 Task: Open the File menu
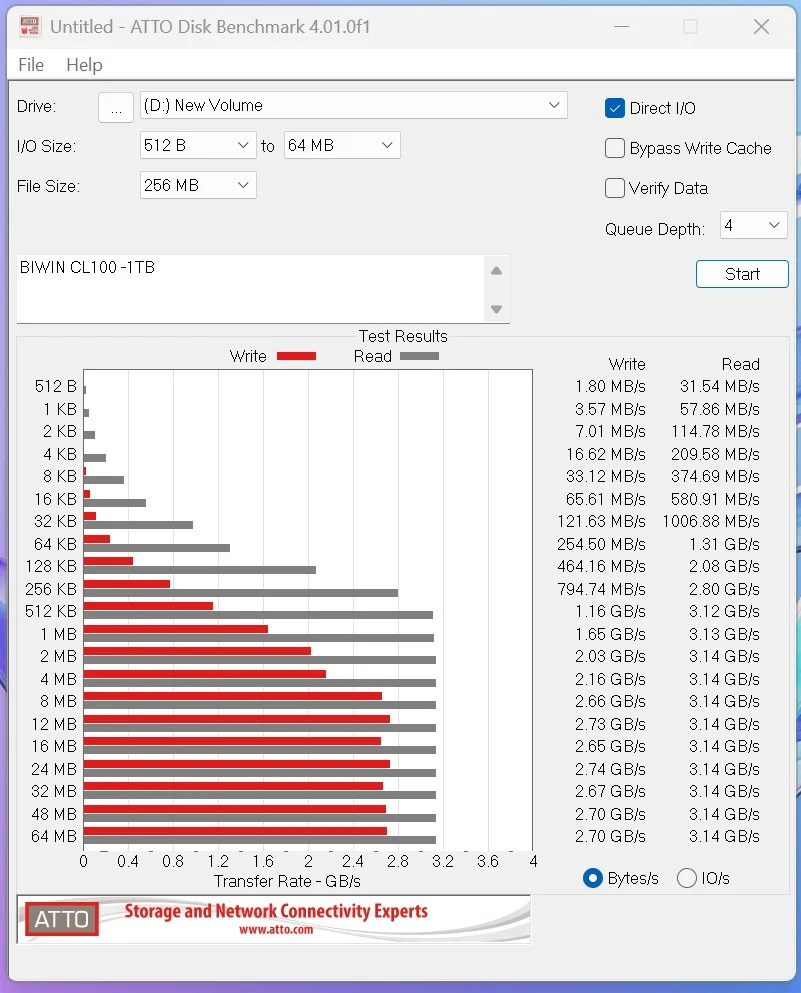pos(31,65)
